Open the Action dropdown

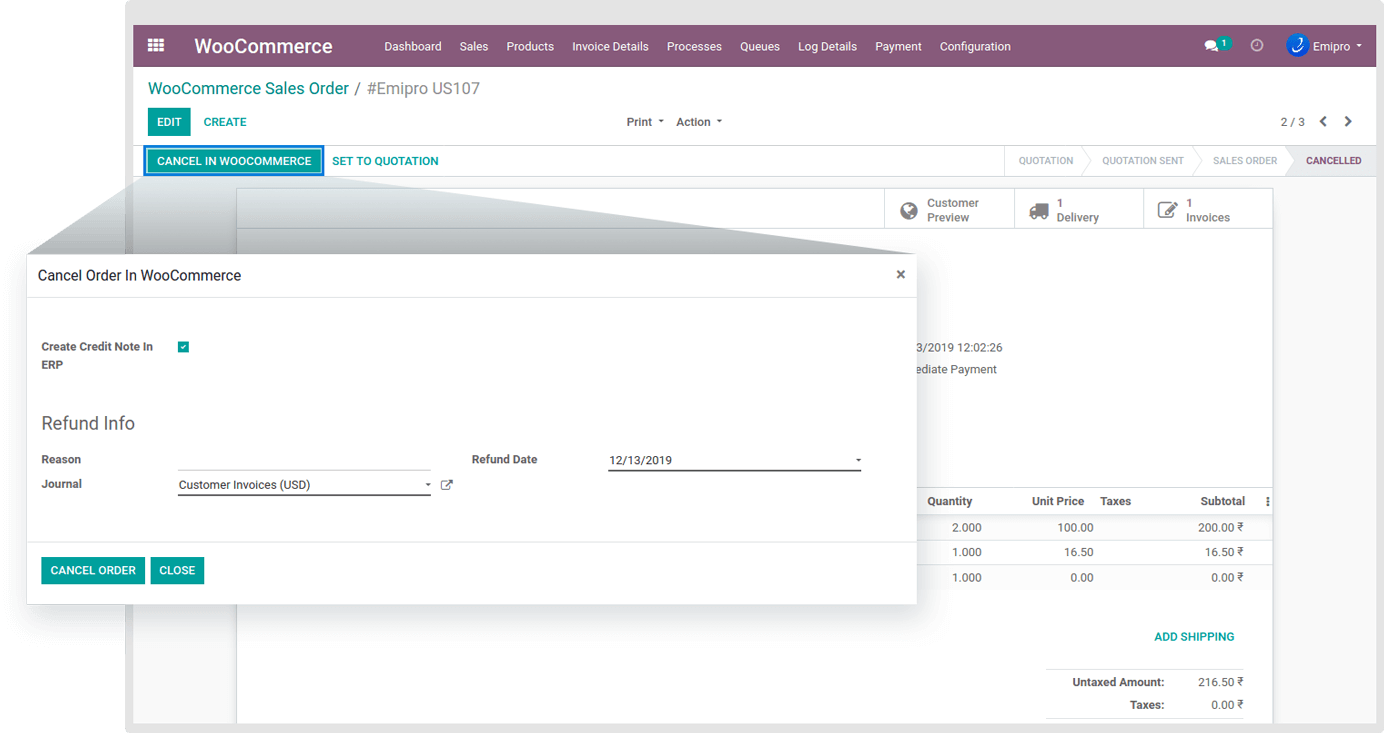[699, 122]
